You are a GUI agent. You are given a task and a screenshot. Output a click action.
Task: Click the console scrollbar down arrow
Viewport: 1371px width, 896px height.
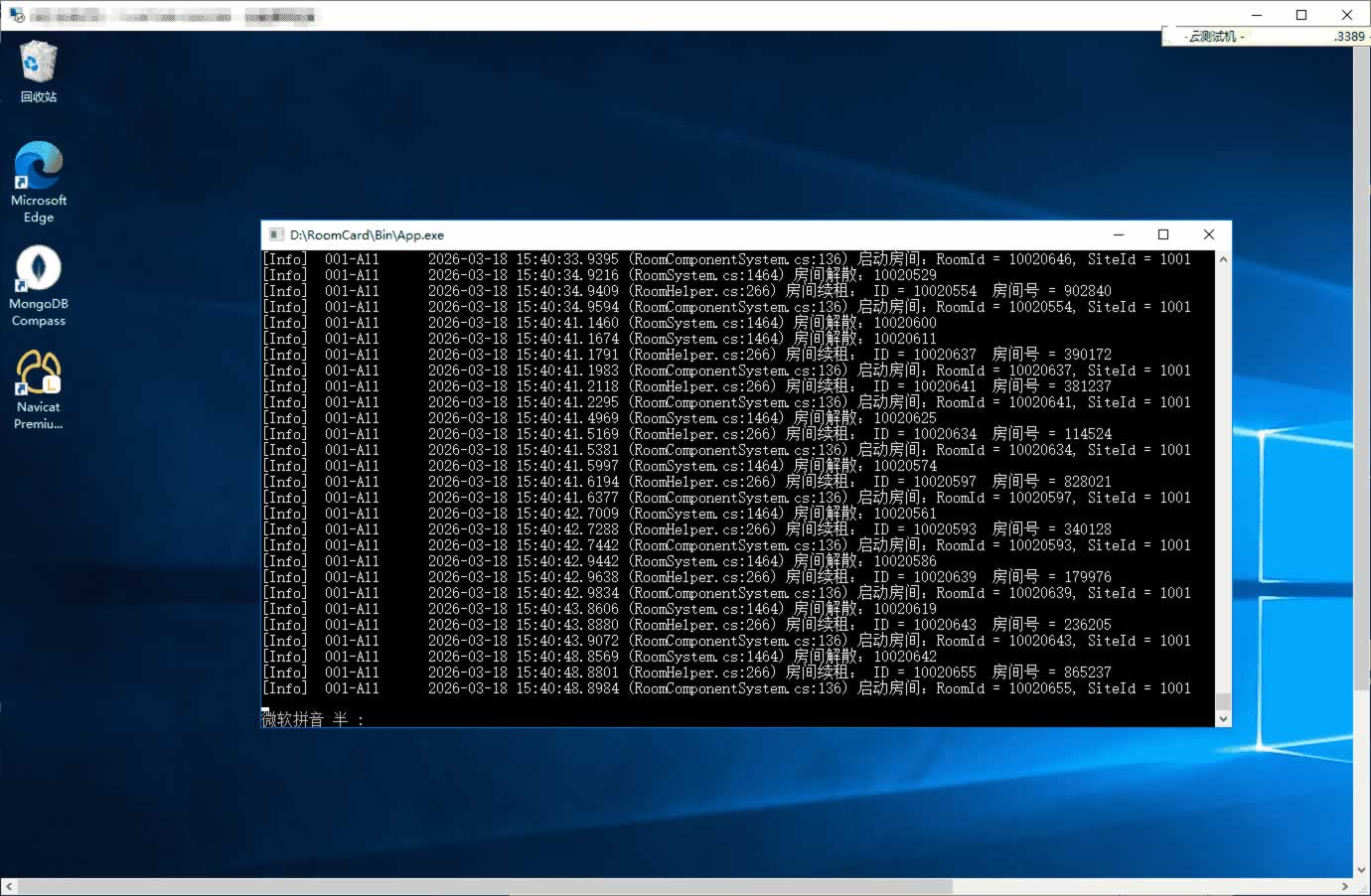[1223, 718]
